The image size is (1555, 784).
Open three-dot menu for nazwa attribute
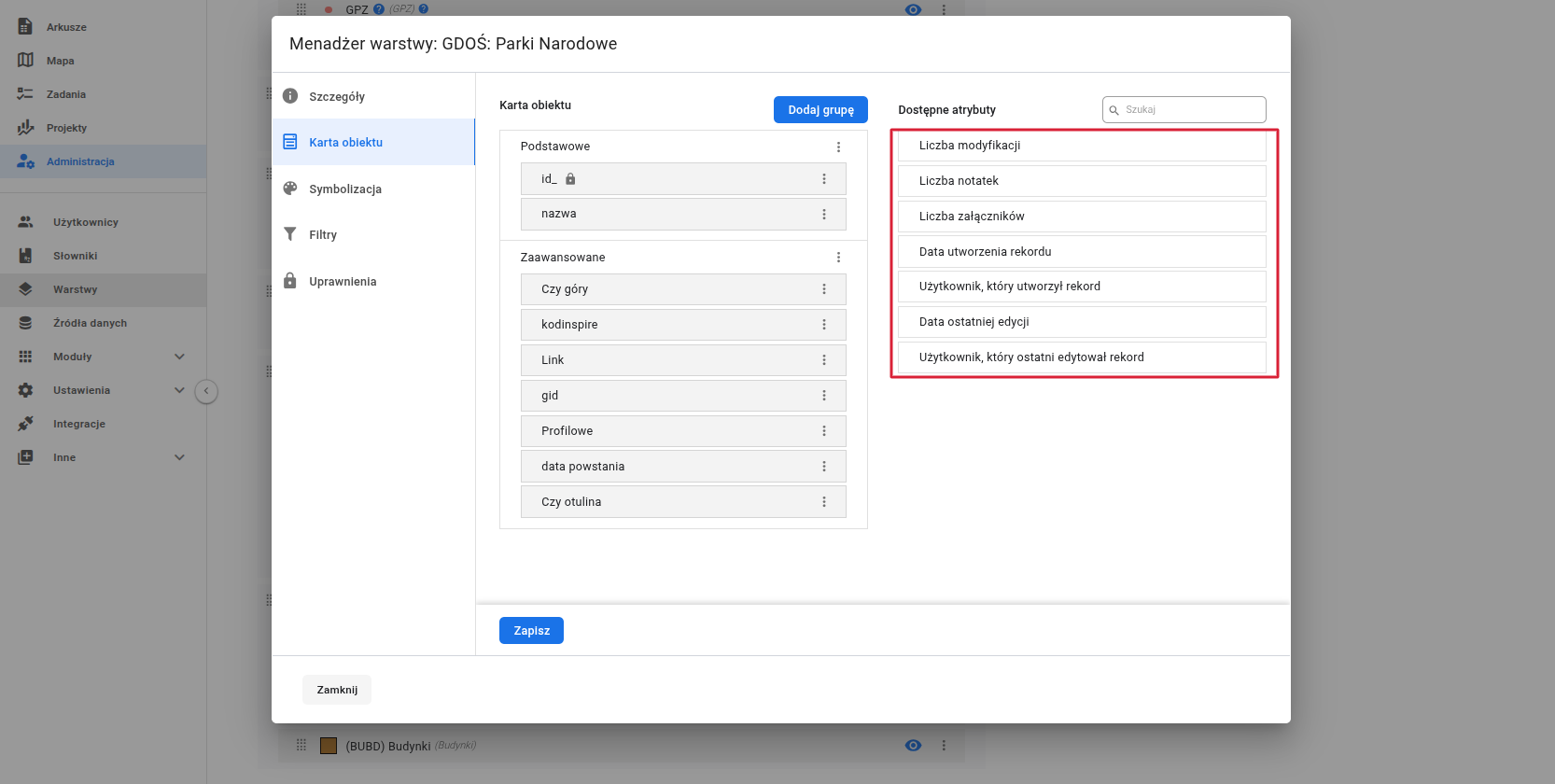(823, 214)
